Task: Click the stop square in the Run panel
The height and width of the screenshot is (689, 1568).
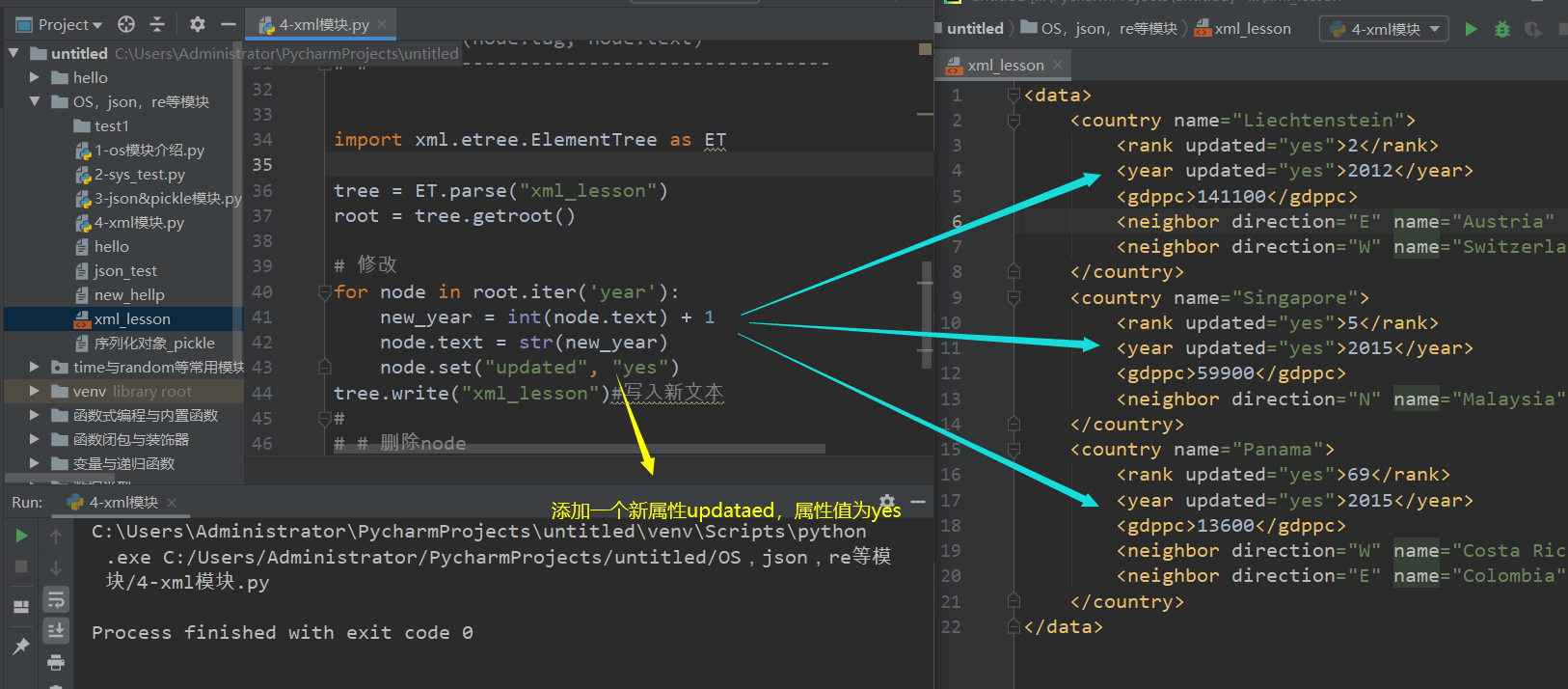Action: [21, 566]
